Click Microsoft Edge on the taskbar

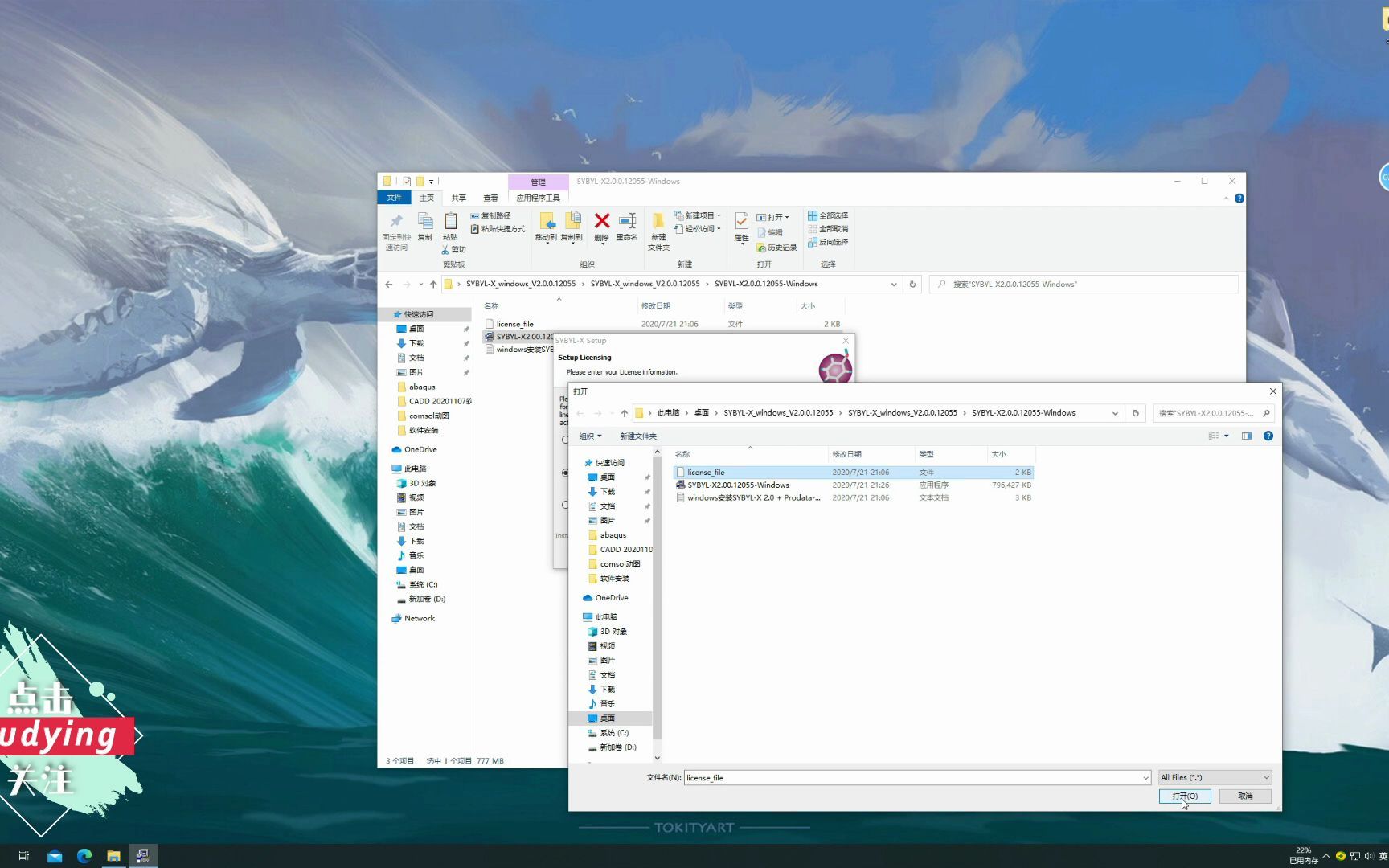(x=84, y=856)
